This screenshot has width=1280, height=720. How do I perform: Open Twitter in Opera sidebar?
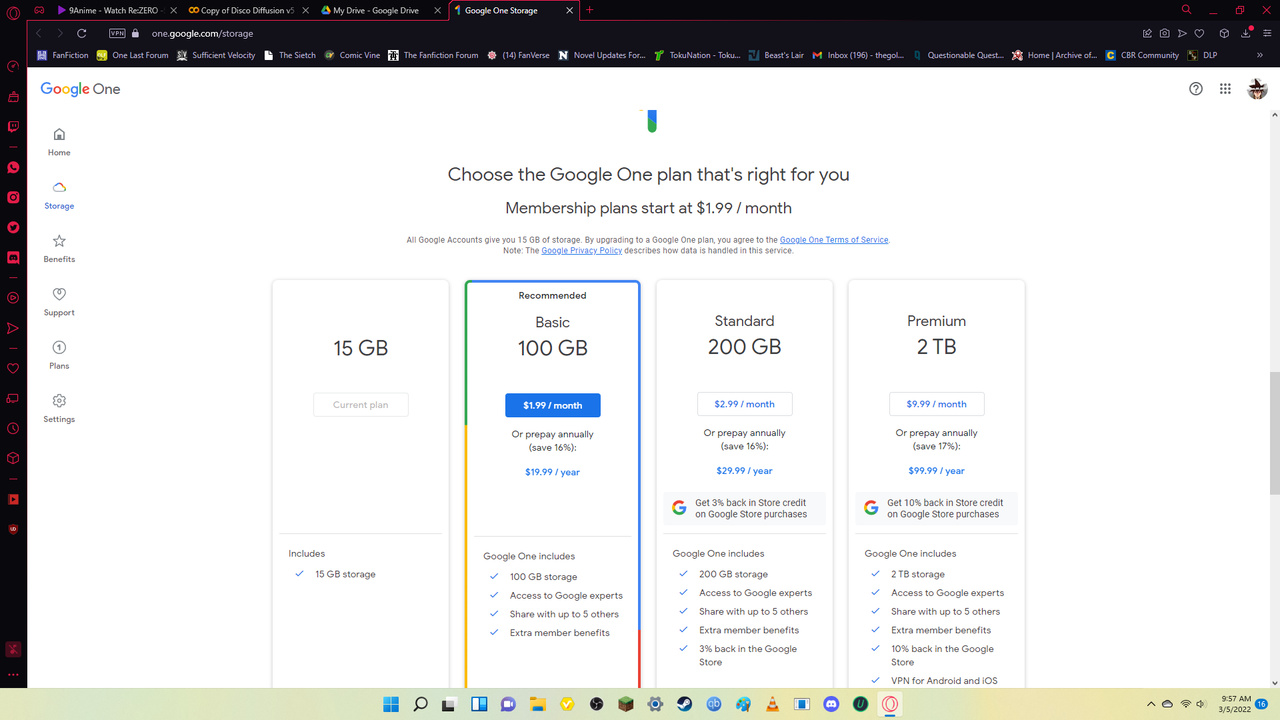click(x=13, y=227)
